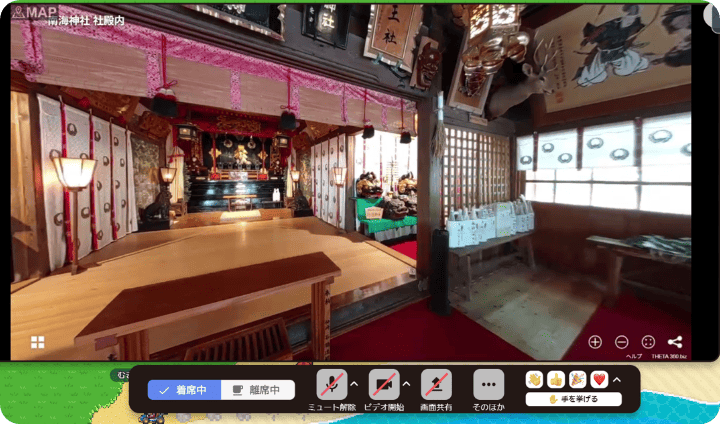Switch status to 離席中
This screenshot has height=424, width=720.
tap(258, 390)
